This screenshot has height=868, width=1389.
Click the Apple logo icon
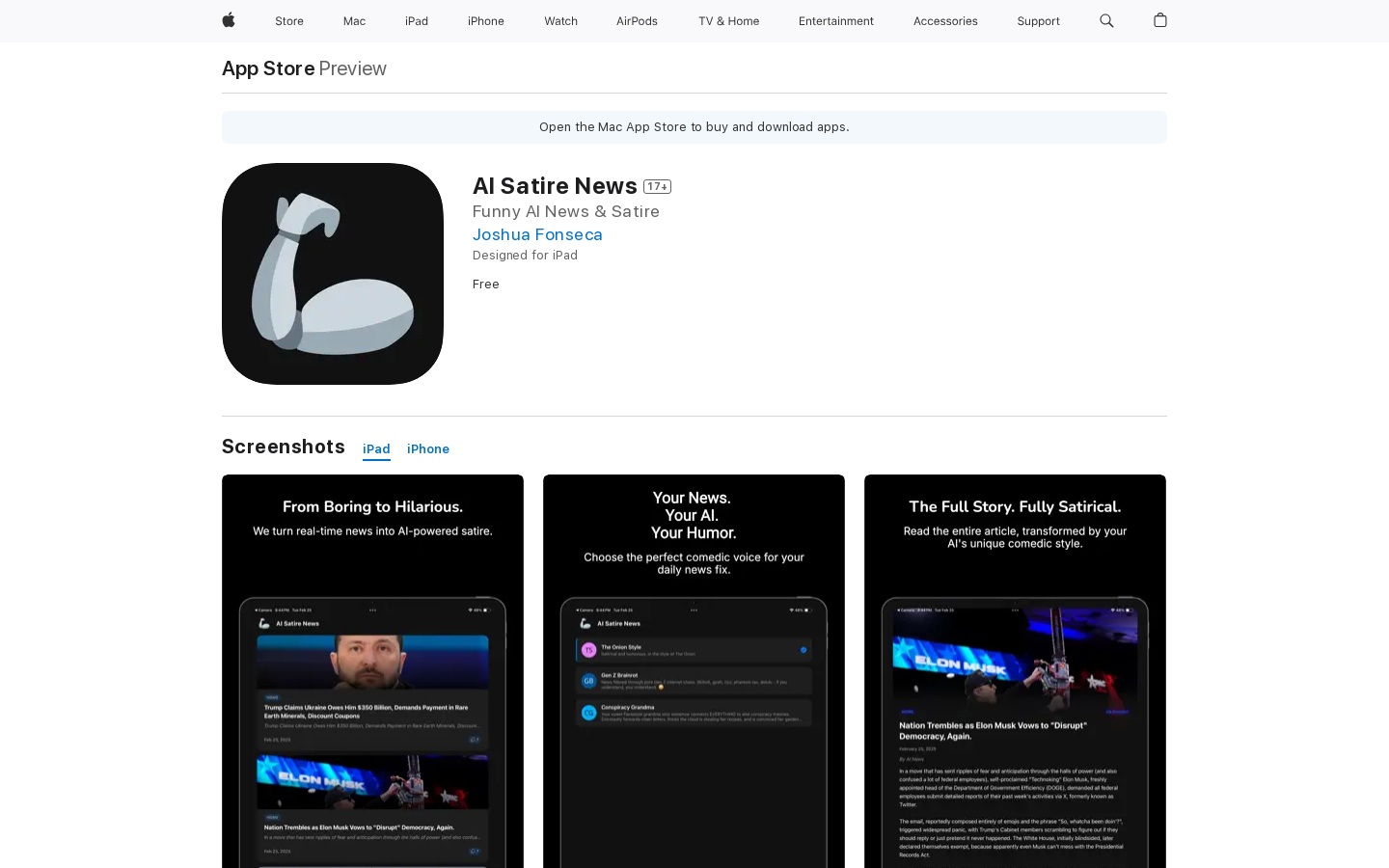(229, 20)
